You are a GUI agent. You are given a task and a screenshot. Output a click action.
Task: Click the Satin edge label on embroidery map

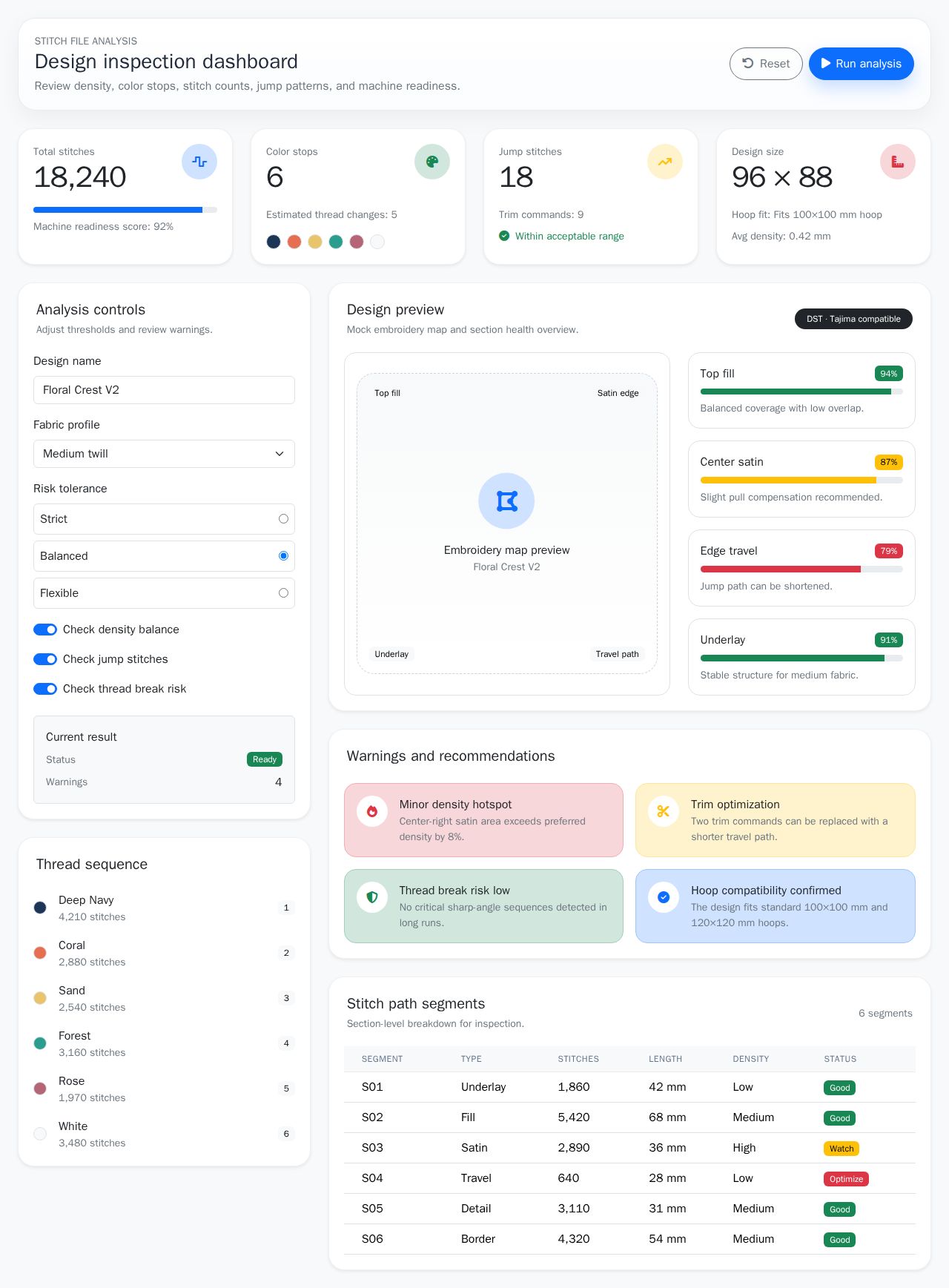coord(618,393)
